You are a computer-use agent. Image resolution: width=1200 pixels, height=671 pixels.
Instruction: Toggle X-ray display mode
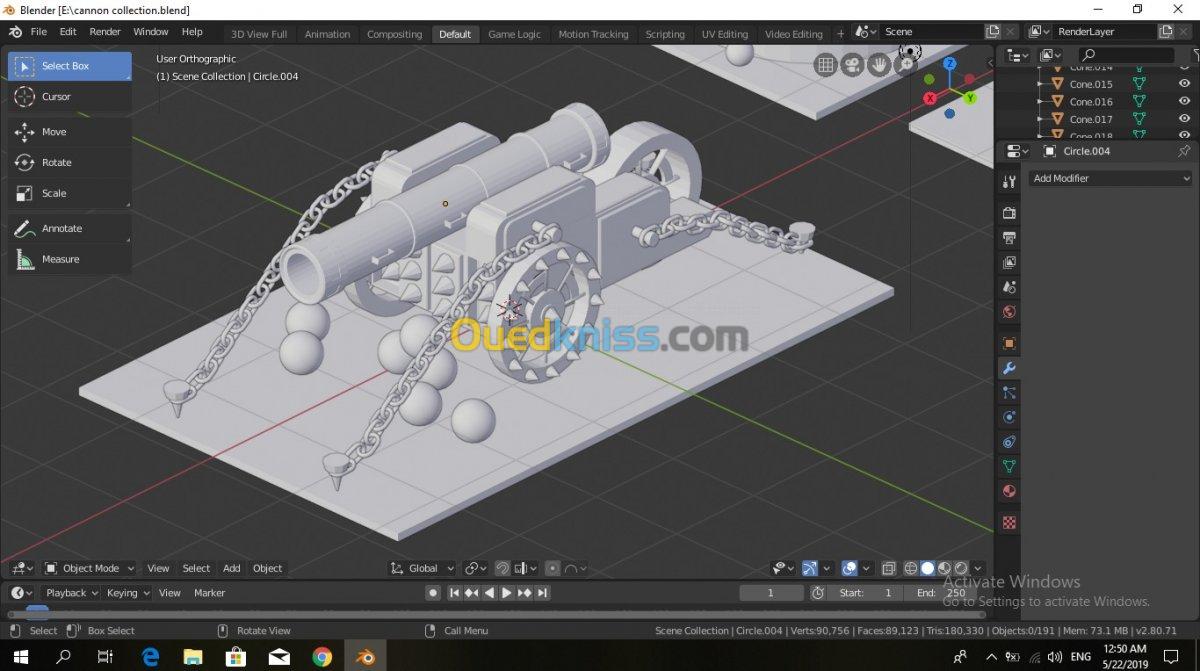tap(889, 569)
